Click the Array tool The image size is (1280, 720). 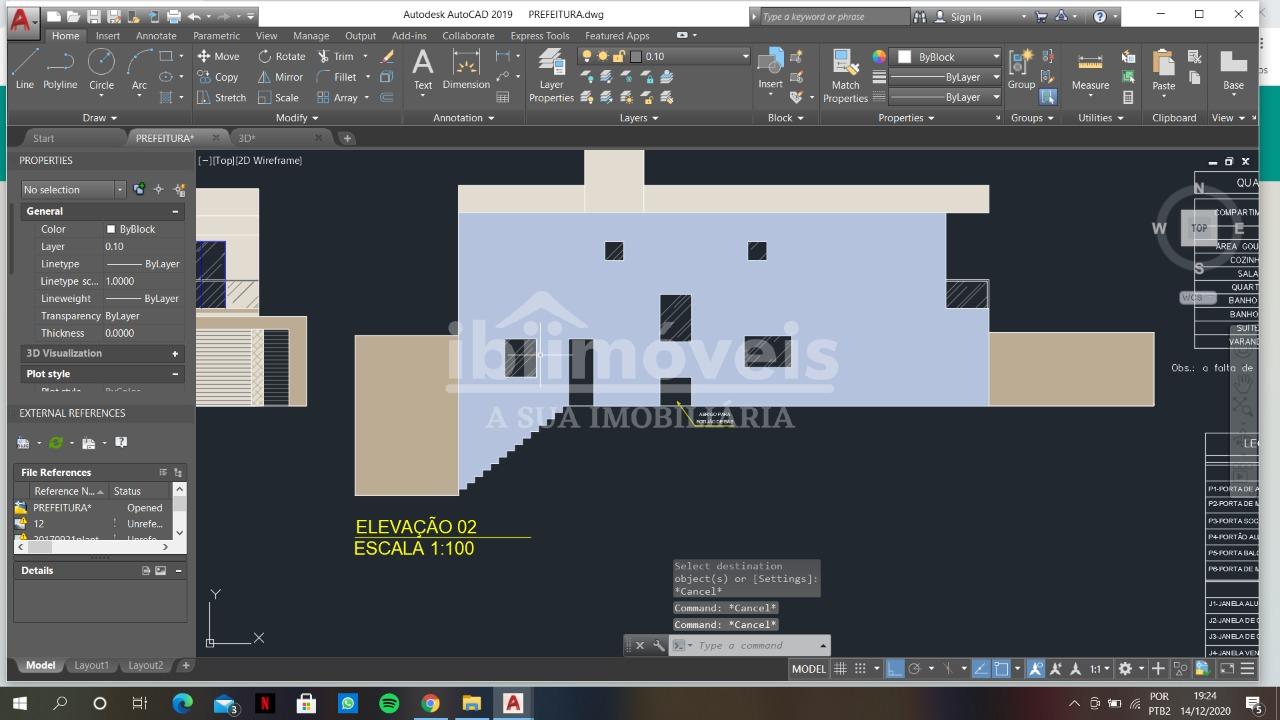337,98
